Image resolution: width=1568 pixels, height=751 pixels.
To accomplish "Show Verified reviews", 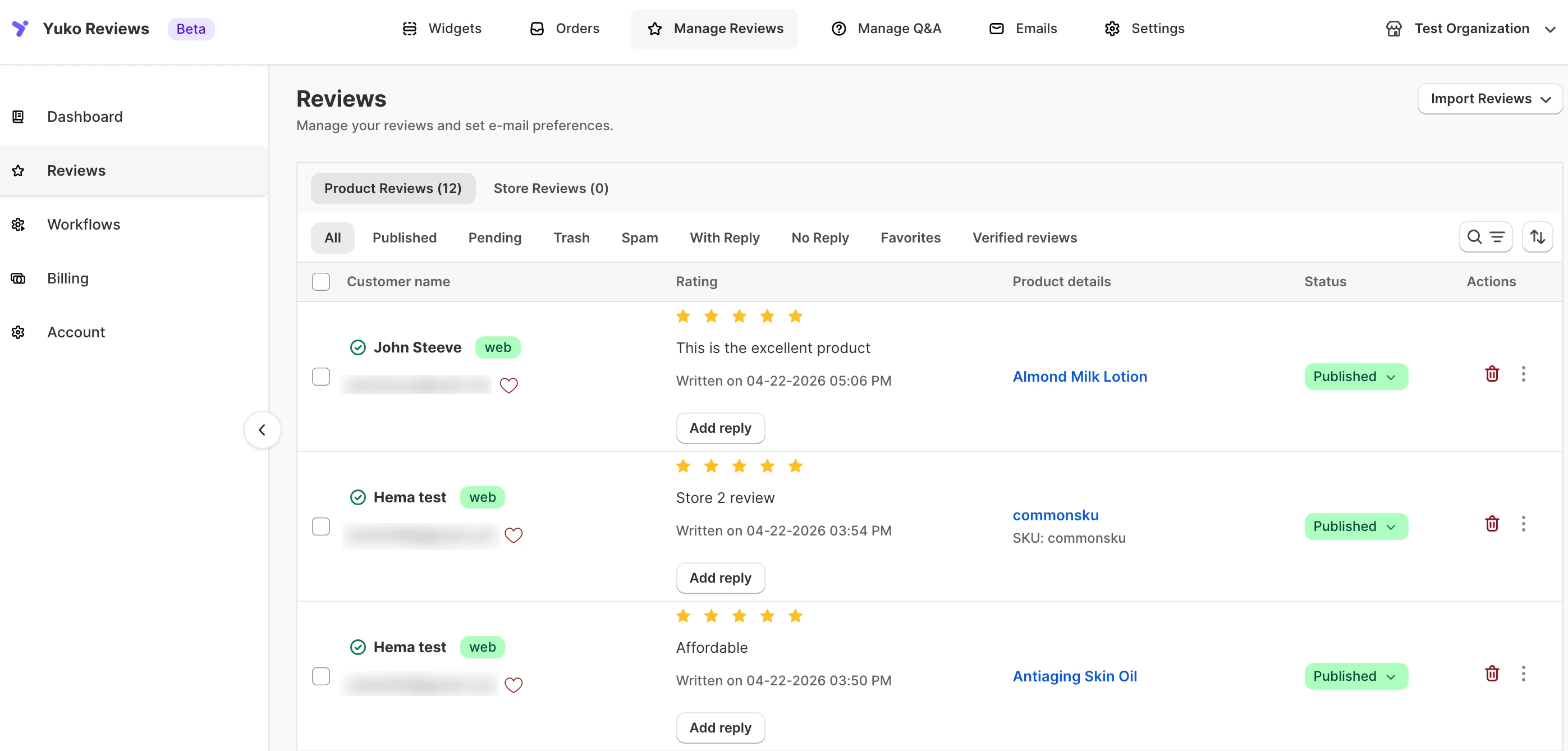I will pyautogui.click(x=1024, y=237).
